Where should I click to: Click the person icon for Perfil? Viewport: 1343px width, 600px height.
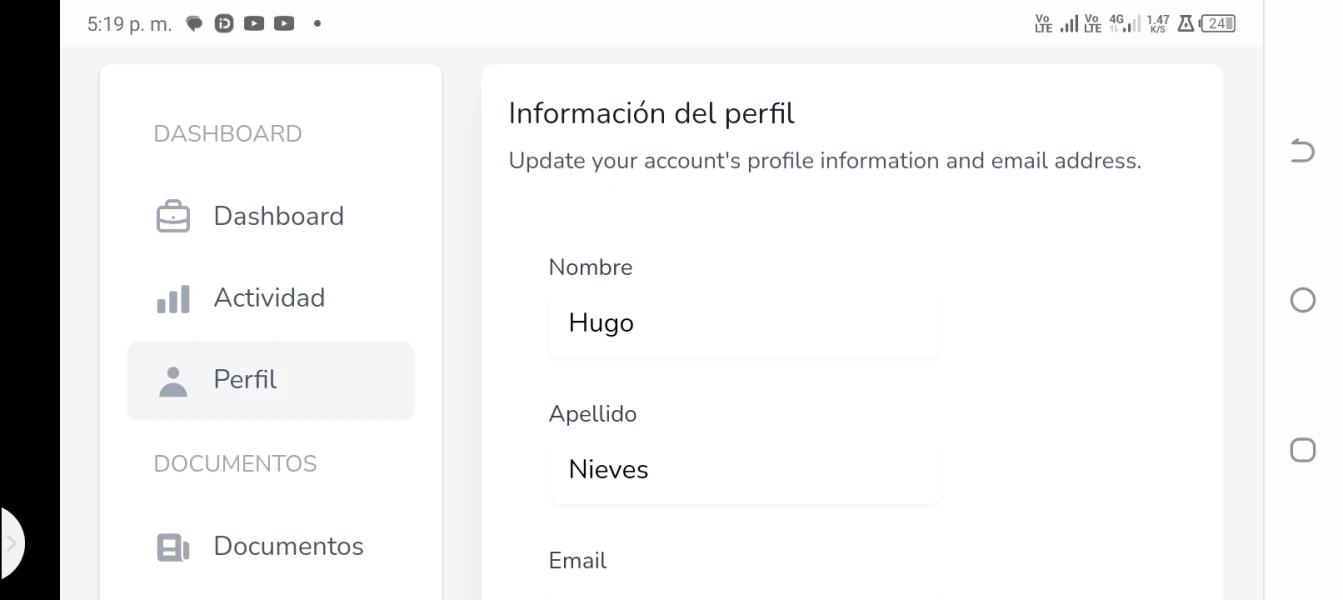point(173,381)
